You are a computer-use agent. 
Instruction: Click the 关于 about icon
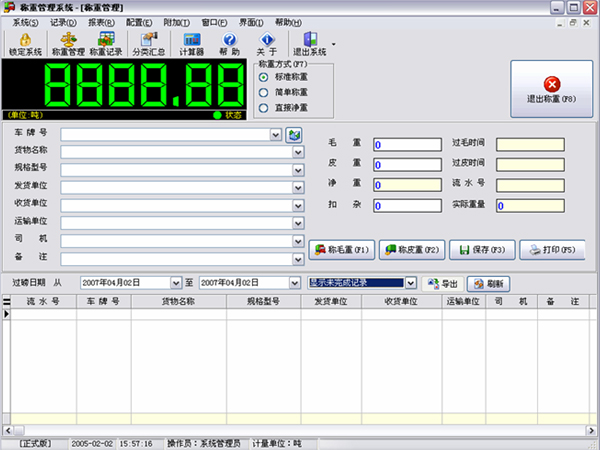(266, 43)
